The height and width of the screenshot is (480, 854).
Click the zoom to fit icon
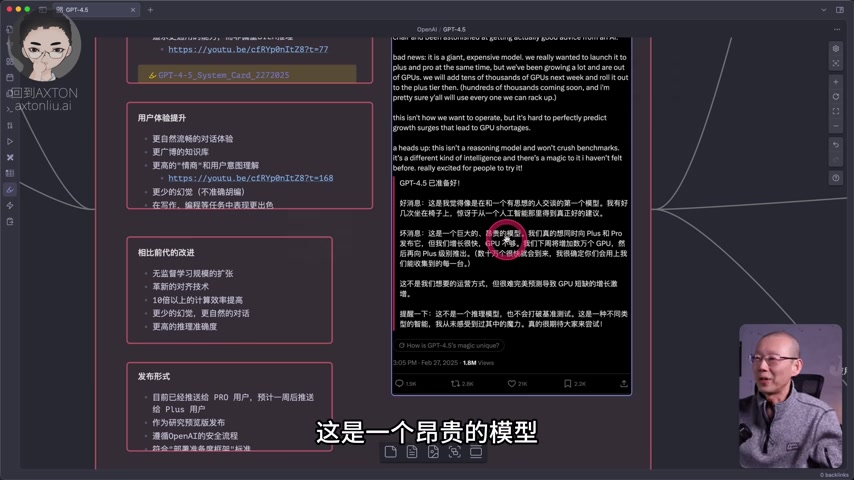[x=835, y=112]
